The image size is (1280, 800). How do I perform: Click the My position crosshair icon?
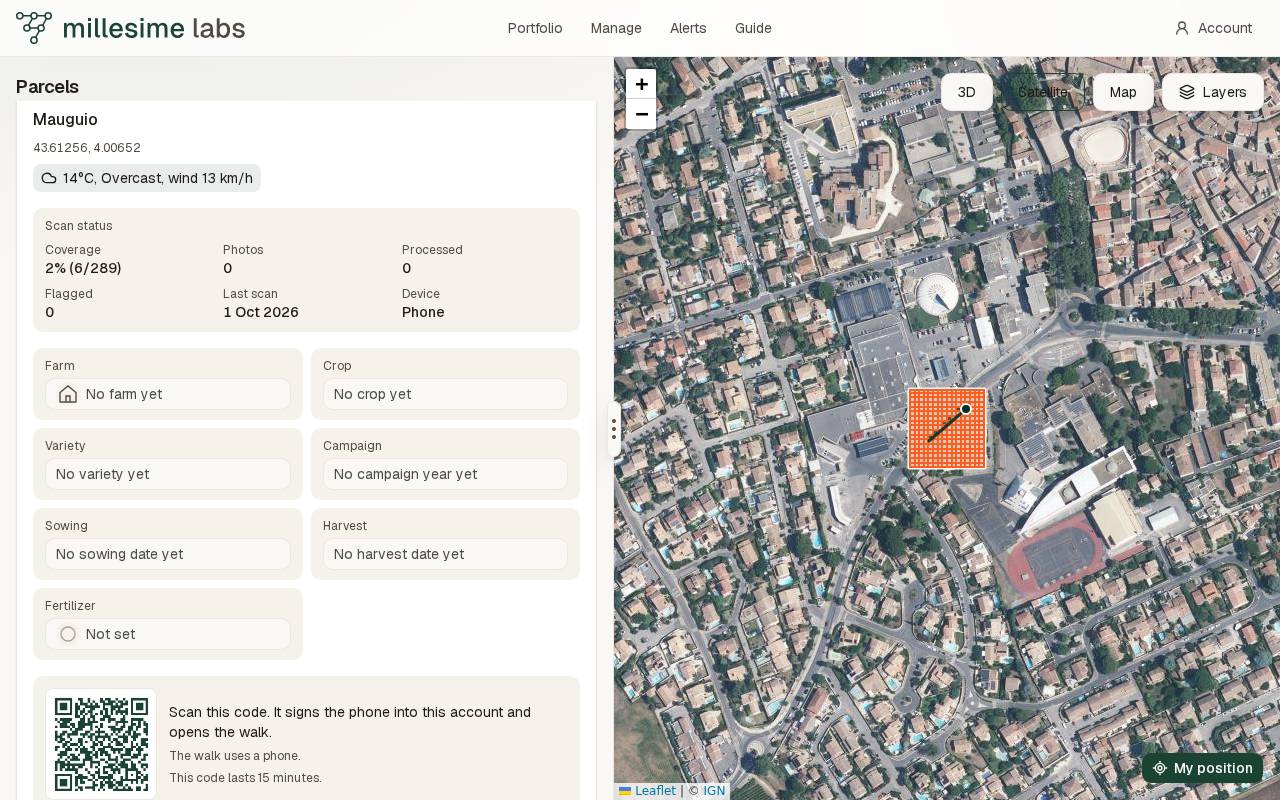tap(1160, 768)
